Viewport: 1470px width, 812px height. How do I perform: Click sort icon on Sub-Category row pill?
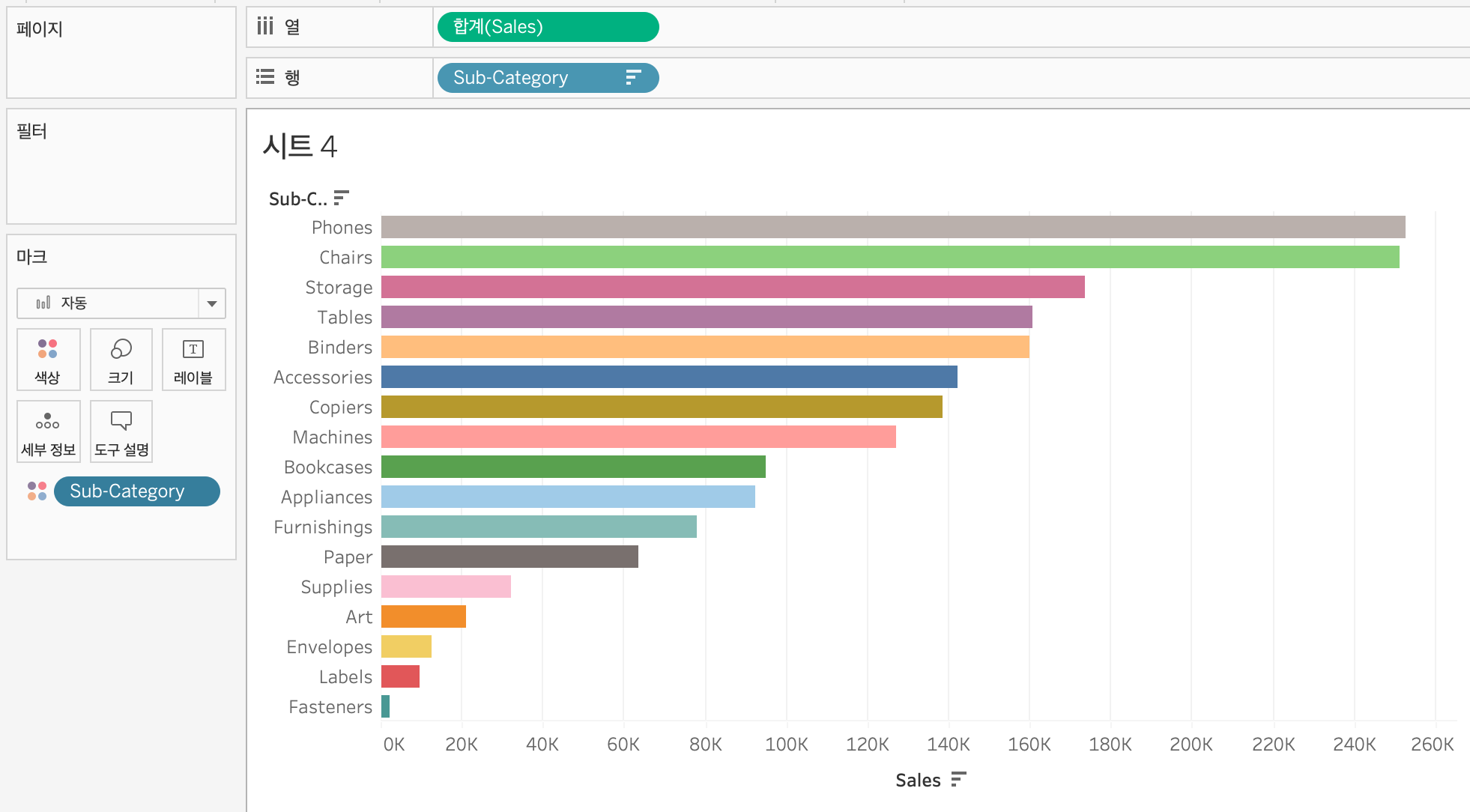coord(633,77)
